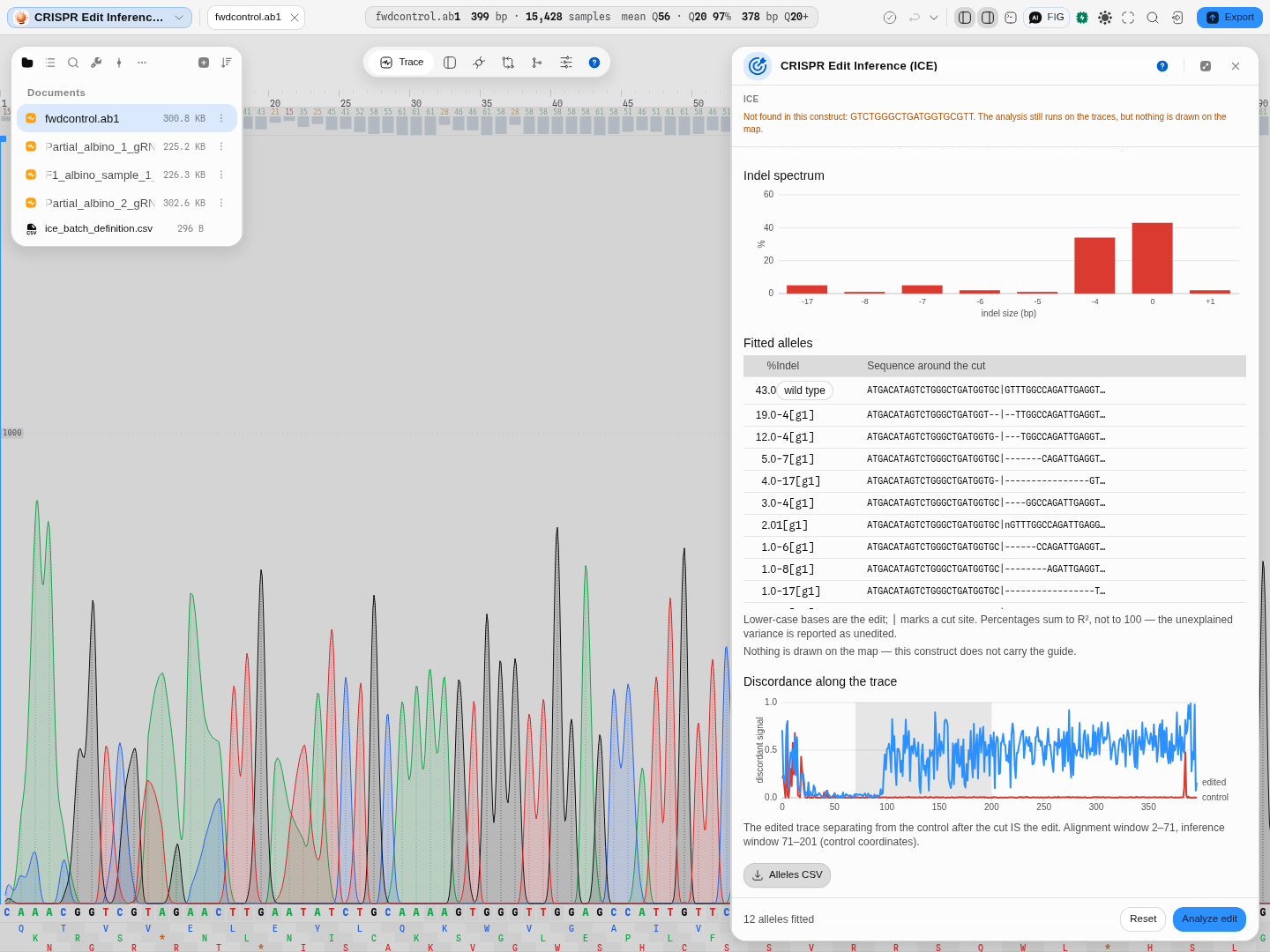Image resolution: width=1270 pixels, height=952 pixels.
Task: Toggle the right sidebar panel
Action: 988,18
